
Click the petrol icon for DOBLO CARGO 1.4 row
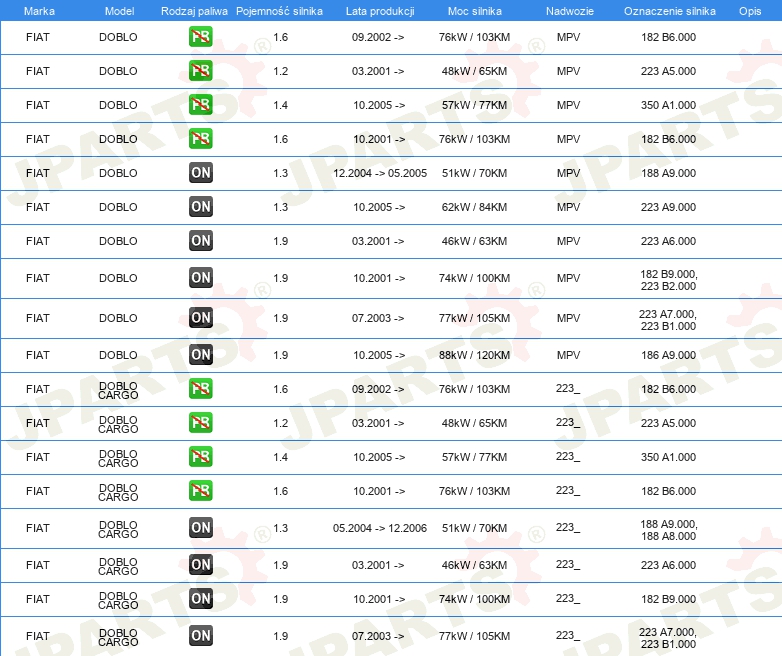pyautogui.click(x=200, y=456)
